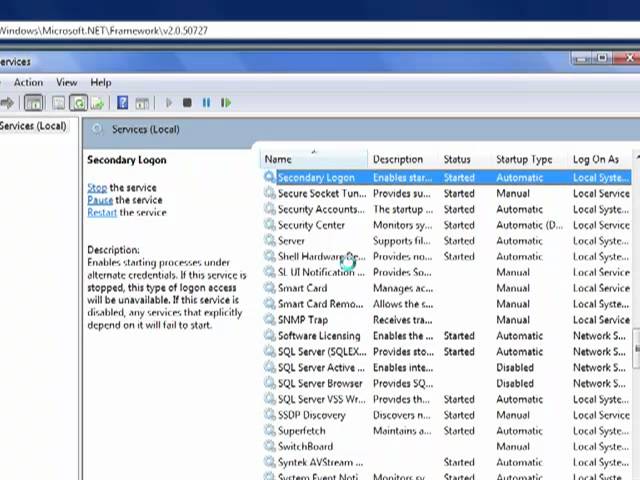Select the SQL Server Active ... service
Viewport: 640px width, 480px height.
447,367
